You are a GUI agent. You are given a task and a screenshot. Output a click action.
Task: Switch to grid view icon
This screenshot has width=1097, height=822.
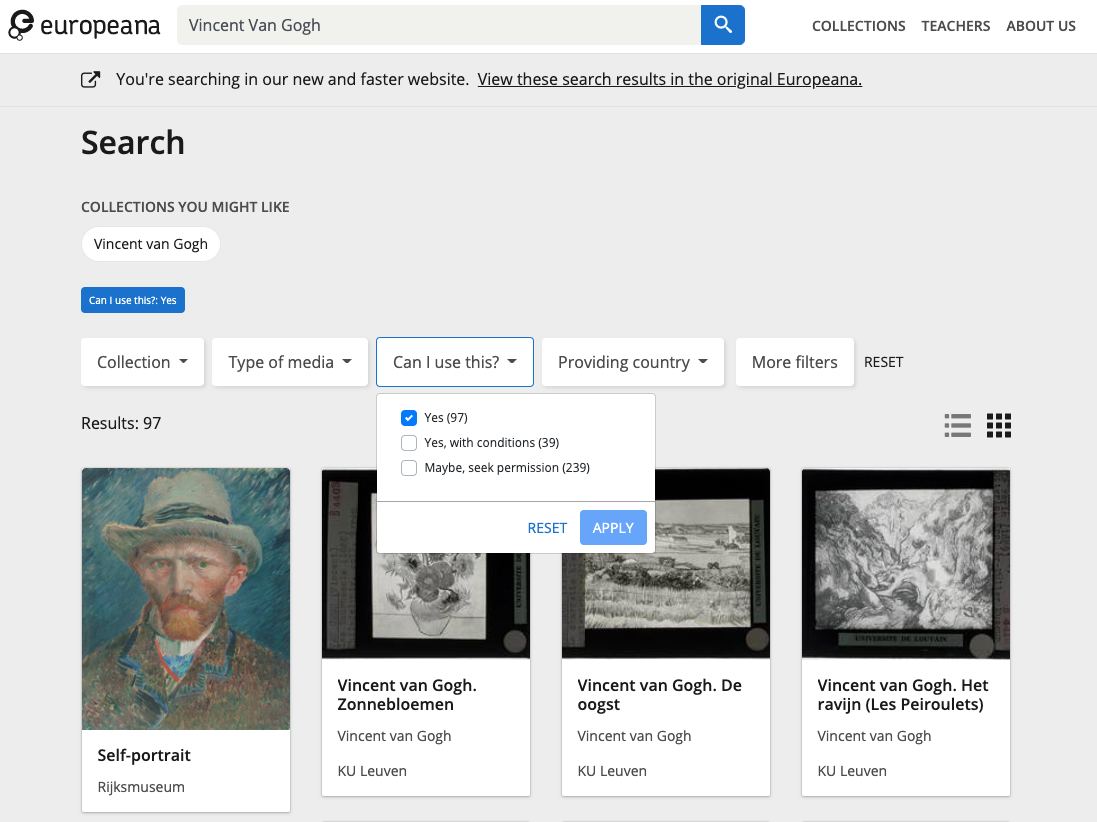click(x=999, y=425)
